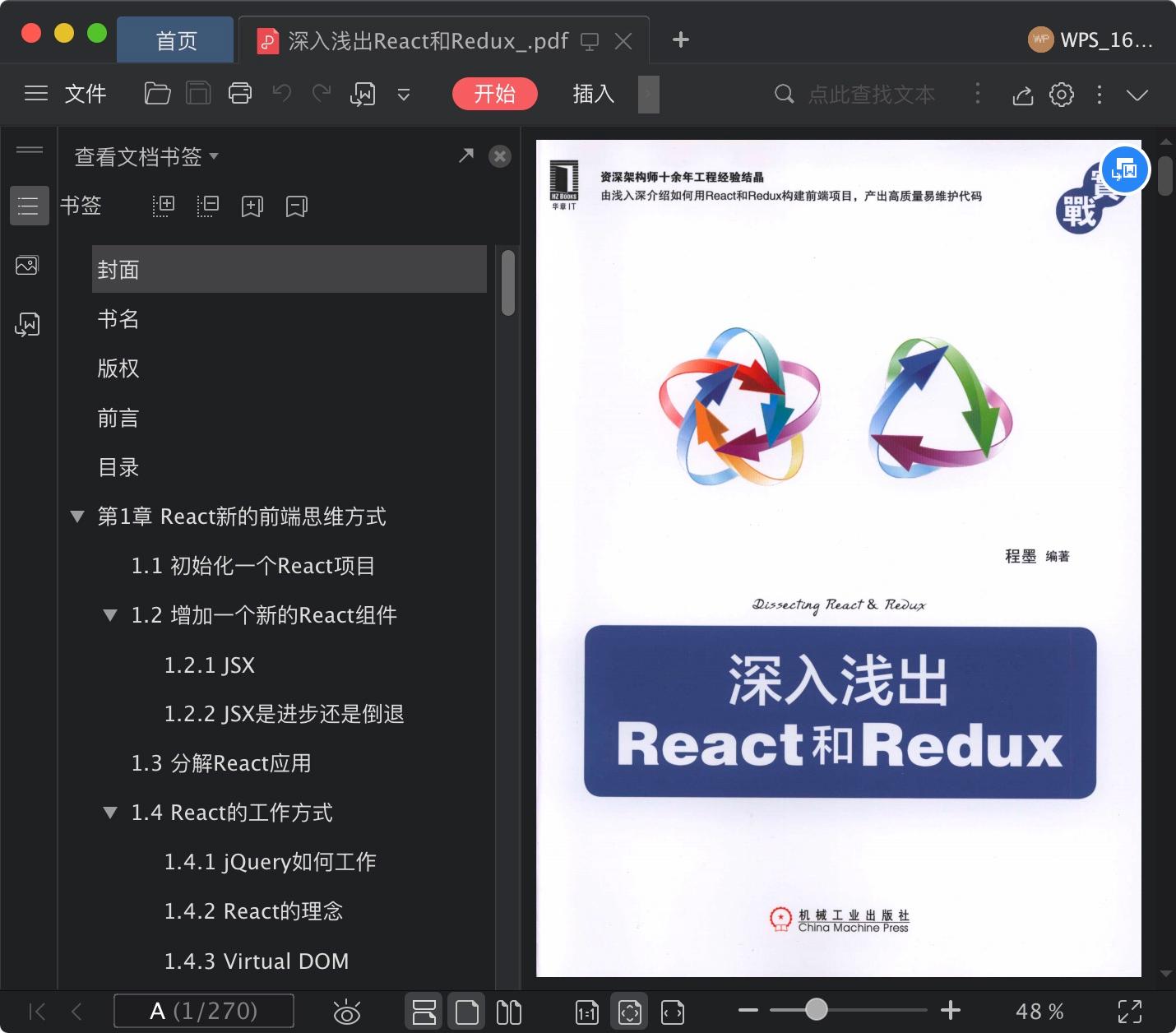Click the WPS account avatar
The height and width of the screenshot is (1033, 1176).
pos(1041,39)
